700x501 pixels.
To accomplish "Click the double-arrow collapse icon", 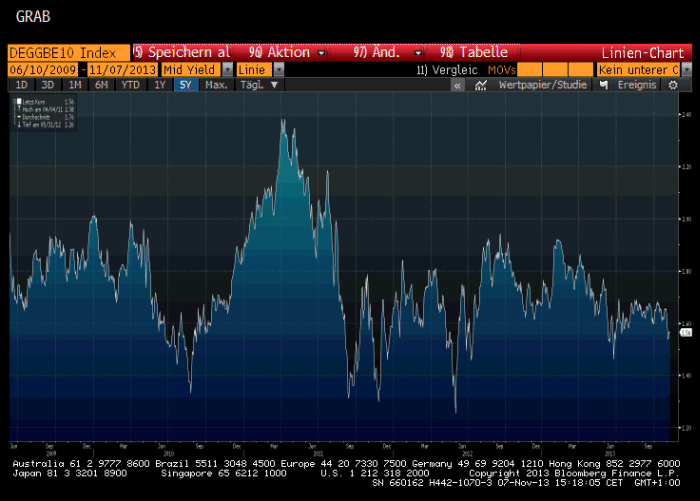I will point(457,86).
